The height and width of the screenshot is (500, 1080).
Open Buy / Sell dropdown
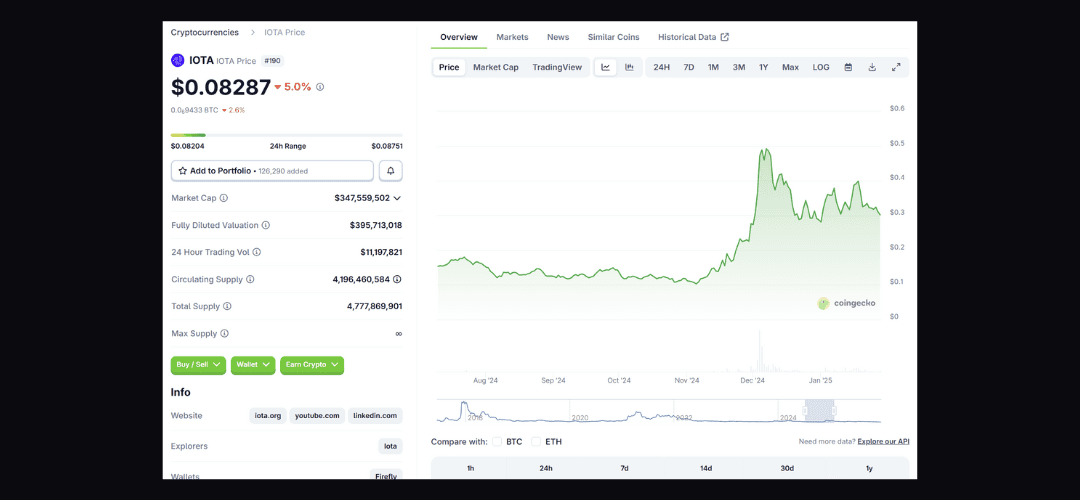click(198, 365)
